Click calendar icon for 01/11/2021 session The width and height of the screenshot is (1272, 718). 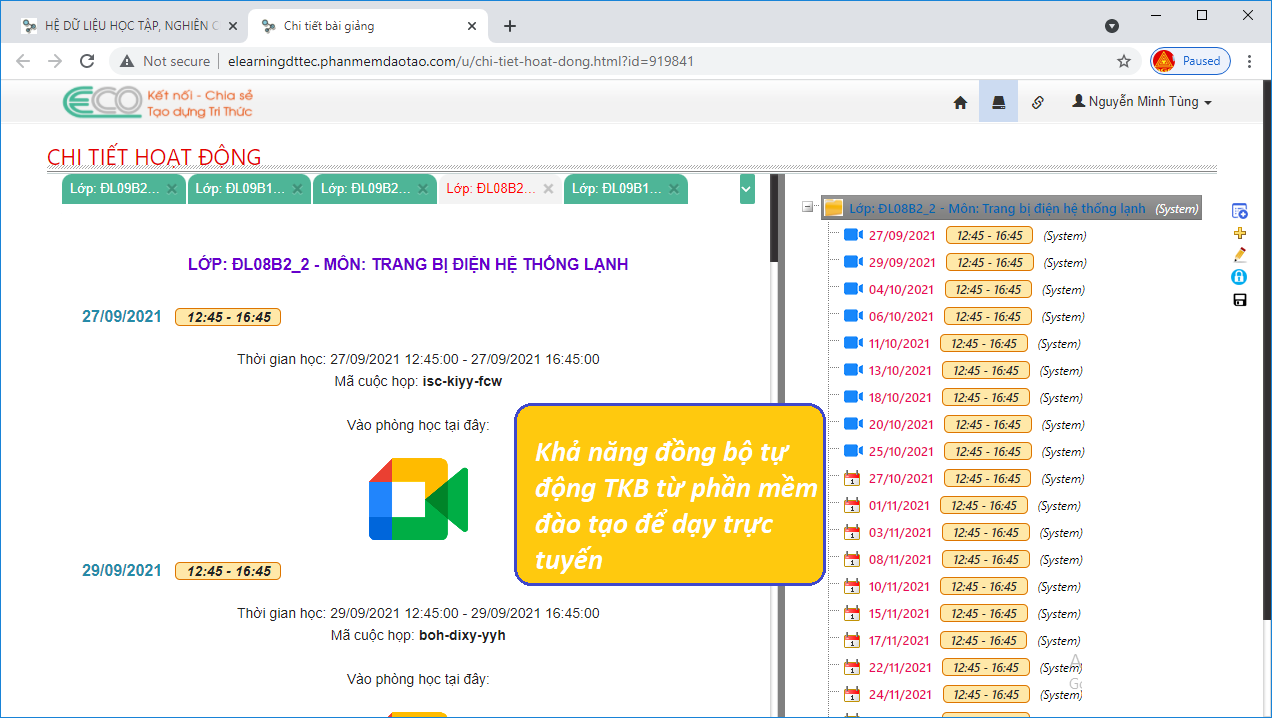(852, 505)
